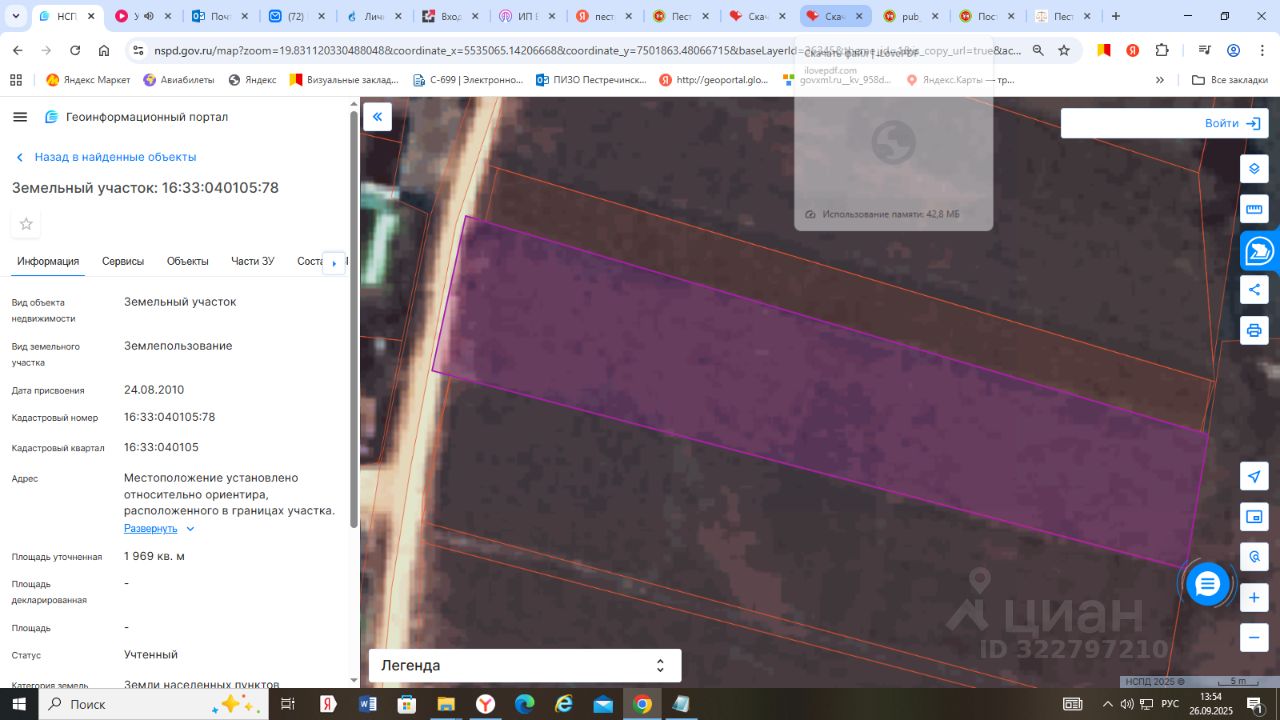
Task: Go to browser home page
Action: [104, 51]
